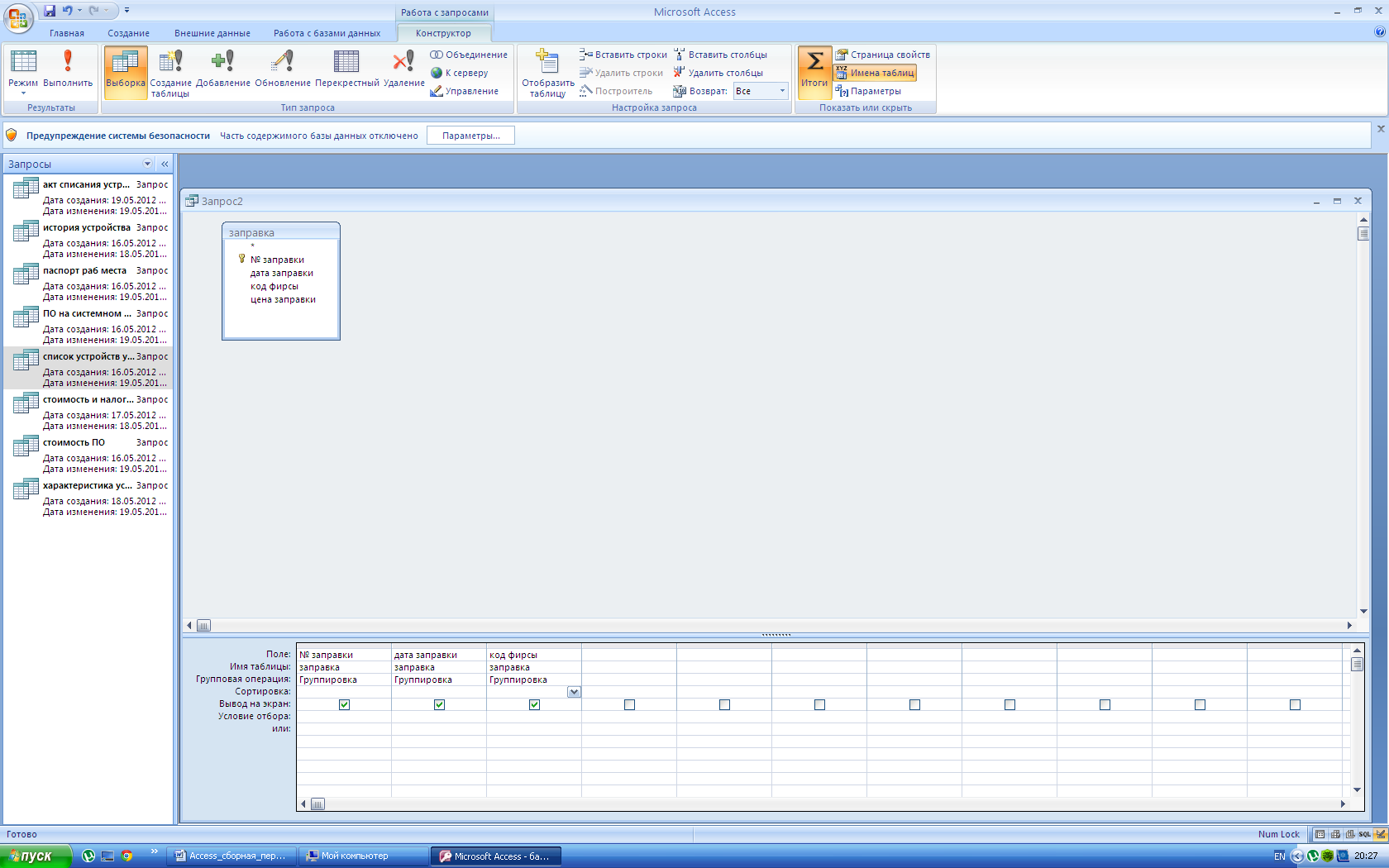Open the Возврат combo box

[783, 91]
